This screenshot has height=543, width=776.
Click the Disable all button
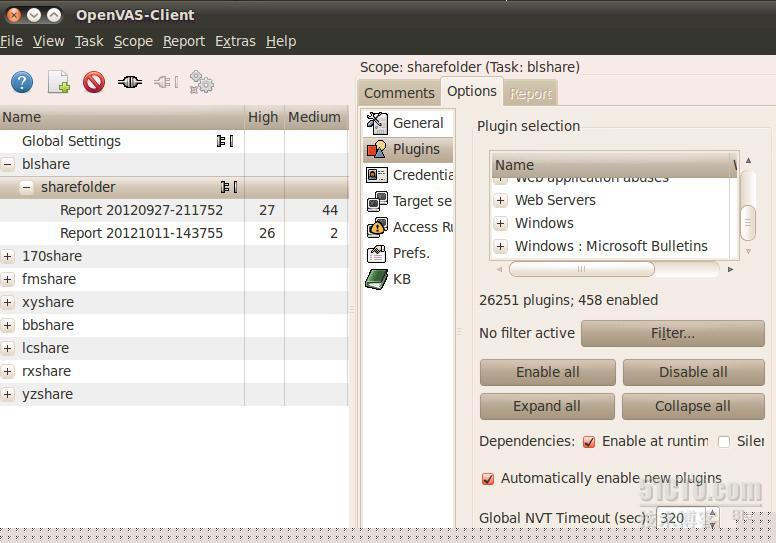click(x=693, y=372)
